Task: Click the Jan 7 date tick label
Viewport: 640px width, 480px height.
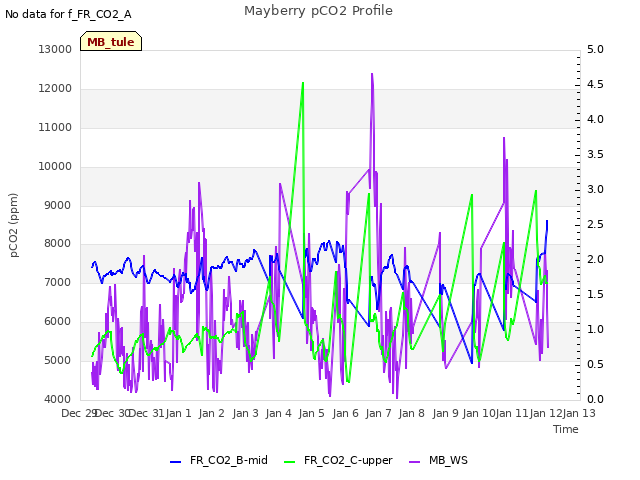Action: (379, 414)
